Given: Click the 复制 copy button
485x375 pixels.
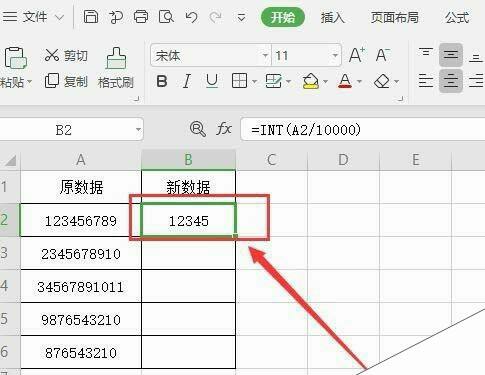Looking at the screenshot, I should coord(66,81).
